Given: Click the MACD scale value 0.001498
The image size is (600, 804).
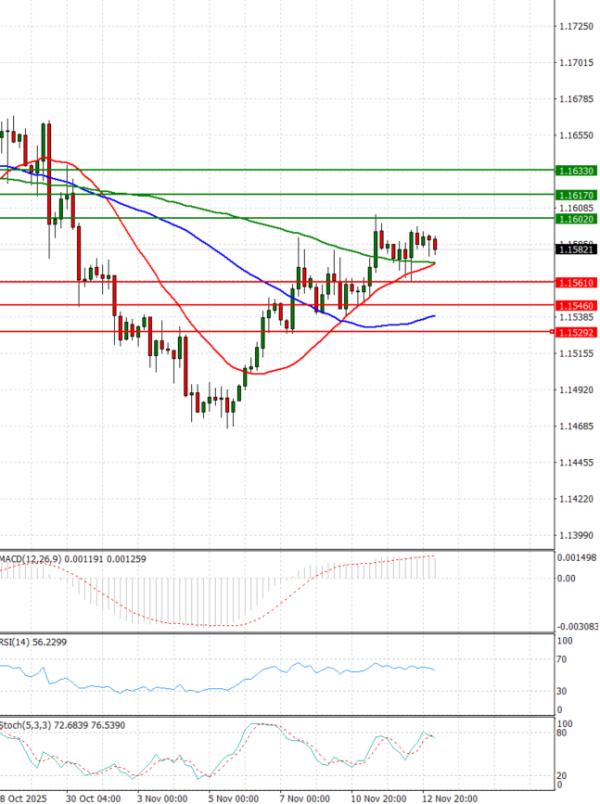Looking at the screenshot, I should [577, 559].
